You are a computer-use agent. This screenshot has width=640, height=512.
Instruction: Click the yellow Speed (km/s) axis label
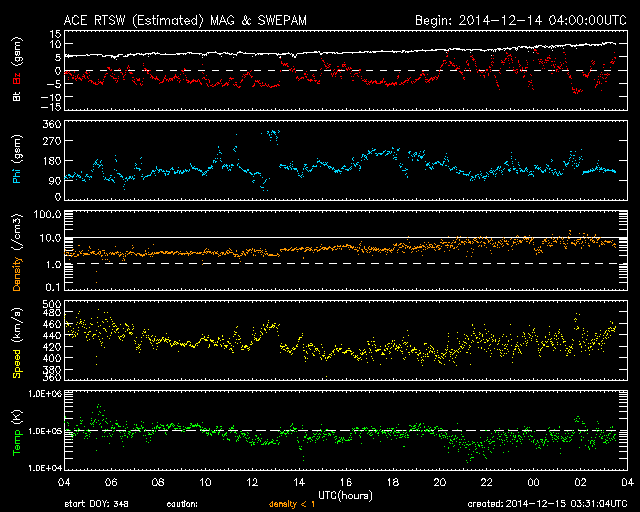16,341
